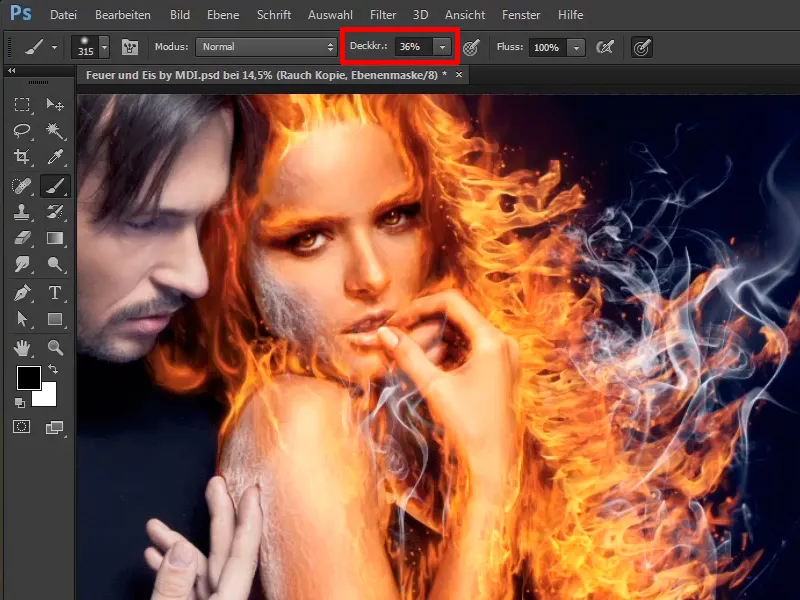The height and width of the screenshot is (600, 800).
Task: Open the Bild menu
Action: 180,15
